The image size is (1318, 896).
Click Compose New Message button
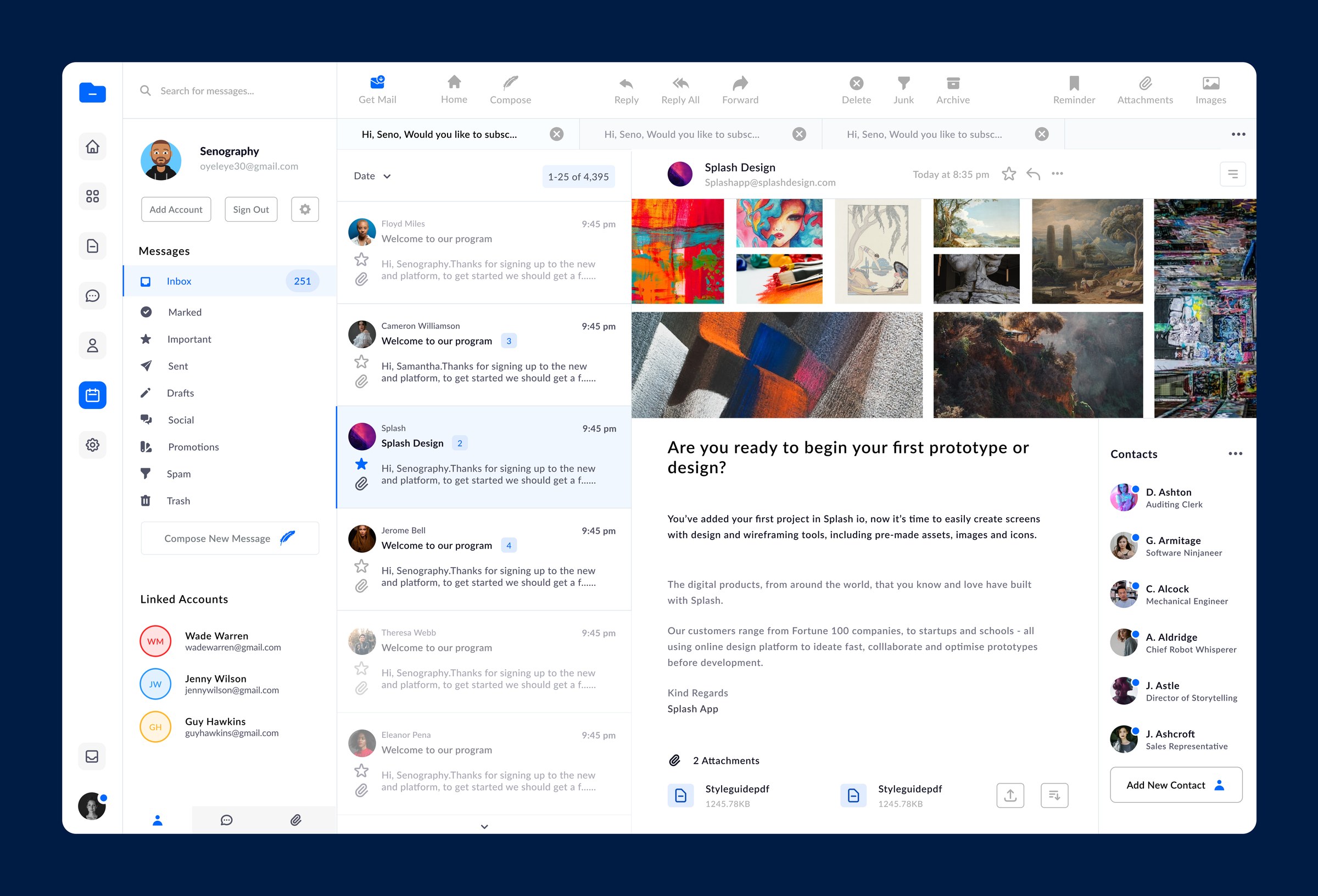point(230,538)
